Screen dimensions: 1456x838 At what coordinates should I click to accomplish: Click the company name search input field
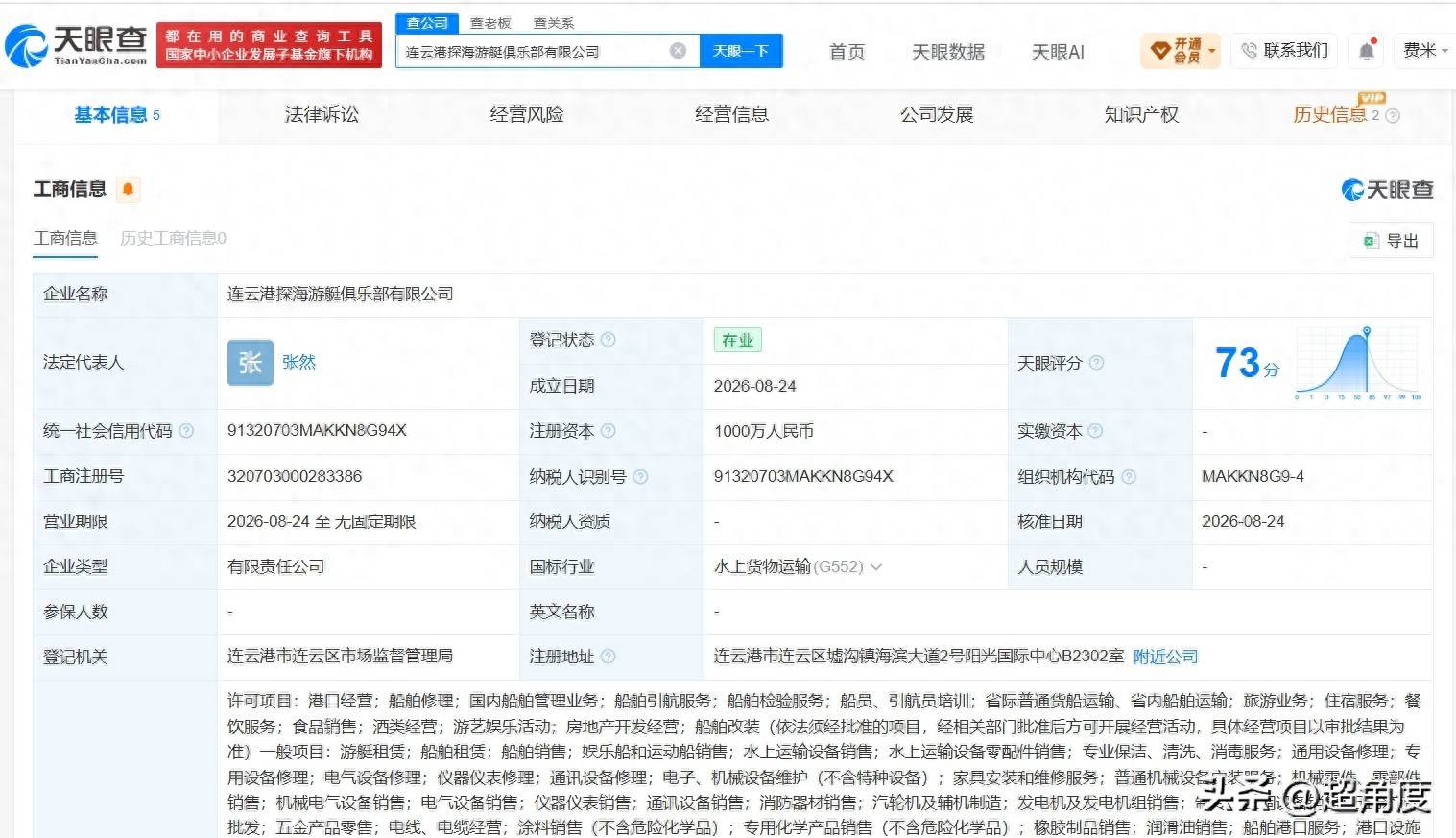(533, 51)
